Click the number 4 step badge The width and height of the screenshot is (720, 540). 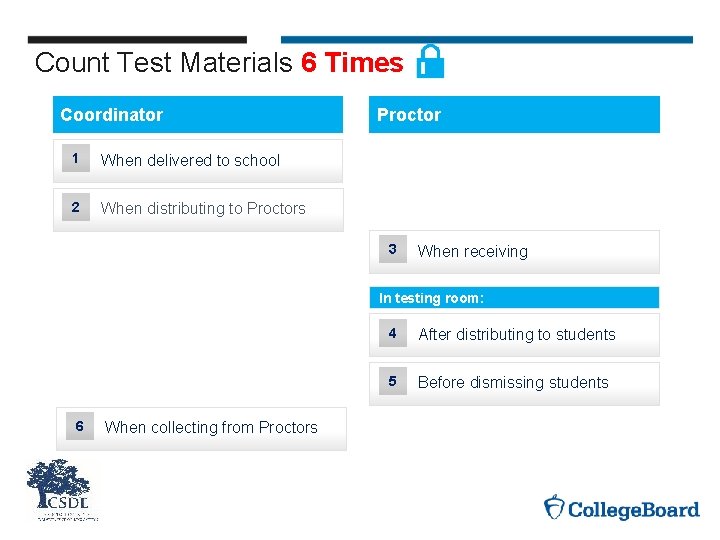(x=392, y=334)
